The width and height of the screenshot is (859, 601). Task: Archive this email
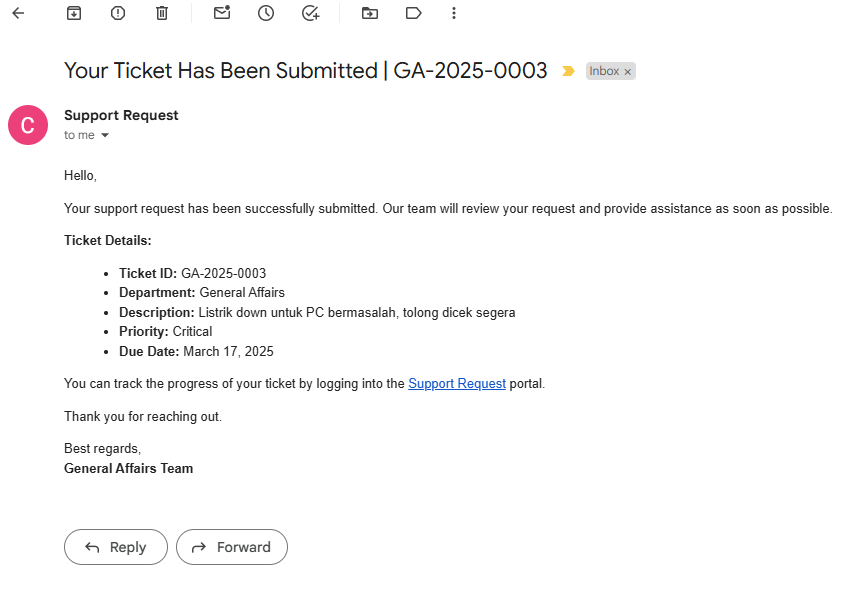74,13
